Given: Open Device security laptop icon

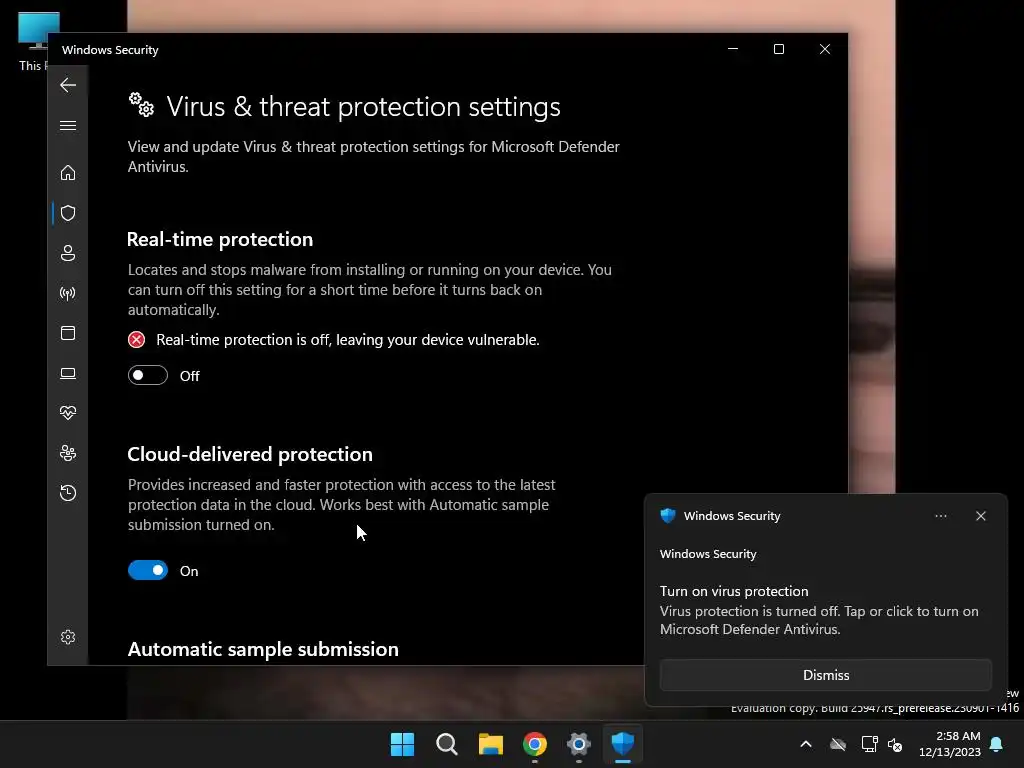Looking at the screenshot, I should tap(68, 374).
